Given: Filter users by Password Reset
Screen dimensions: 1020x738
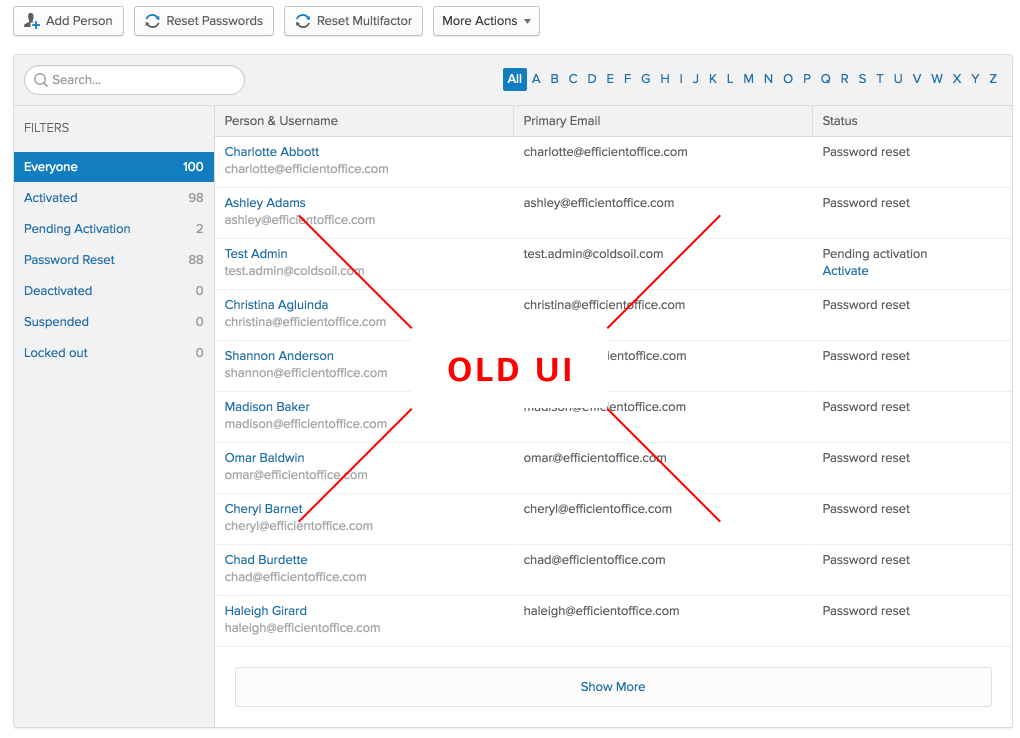Looking at the screenshot, I should [68, 260].
